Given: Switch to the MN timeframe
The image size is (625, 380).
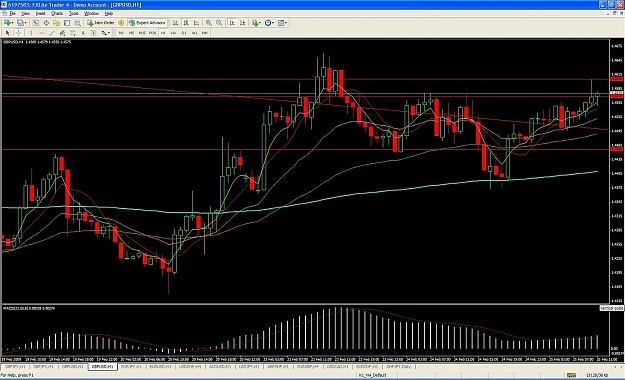Looking at the screenshot, I should click(x=204, y=33).
